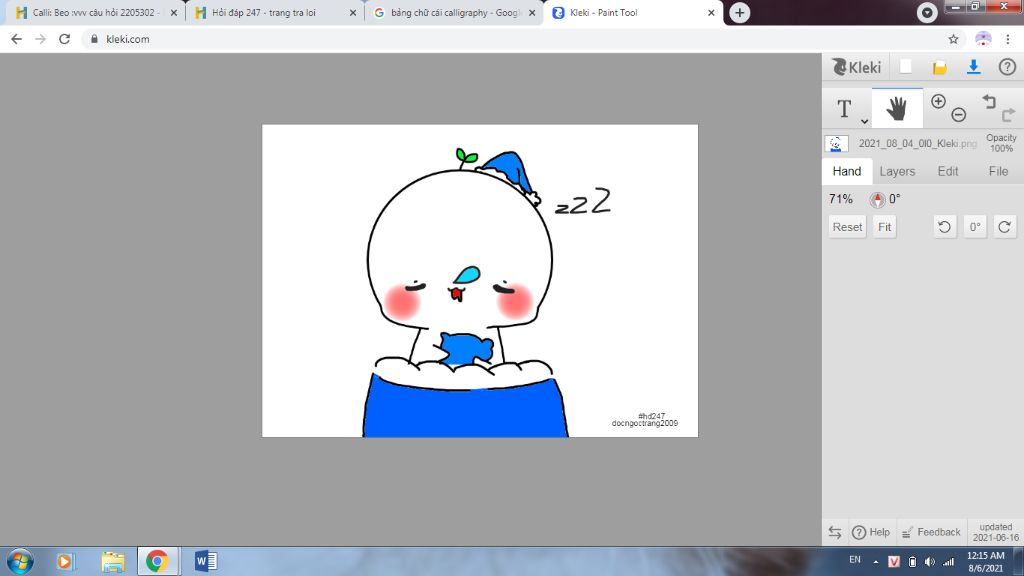This screenshot has width=1024, height=576.
Task: Switch to the Calli: Beo browser tab
Action: pyautogui.click(x=95, y=12)
